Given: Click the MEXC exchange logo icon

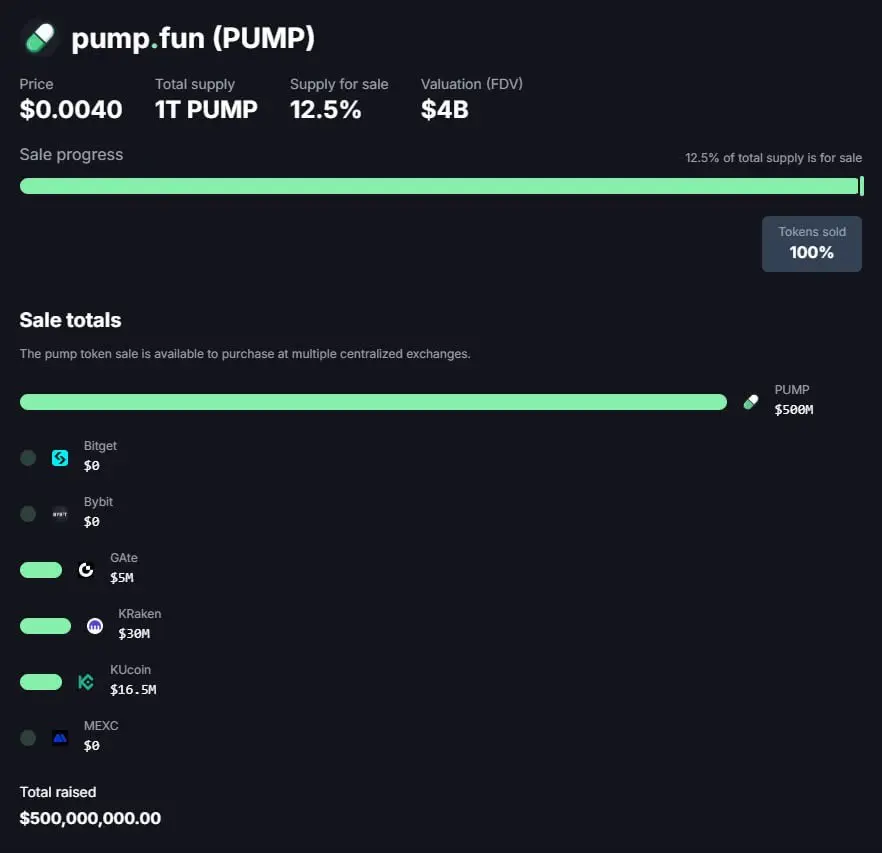Looking at the screenshot, I should (60, 738).
